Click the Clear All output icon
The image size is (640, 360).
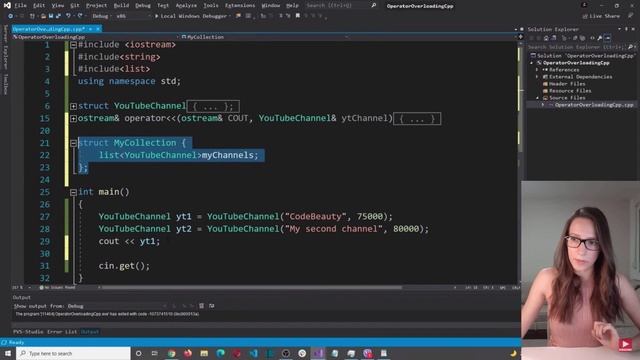click(x=201, y=306)
